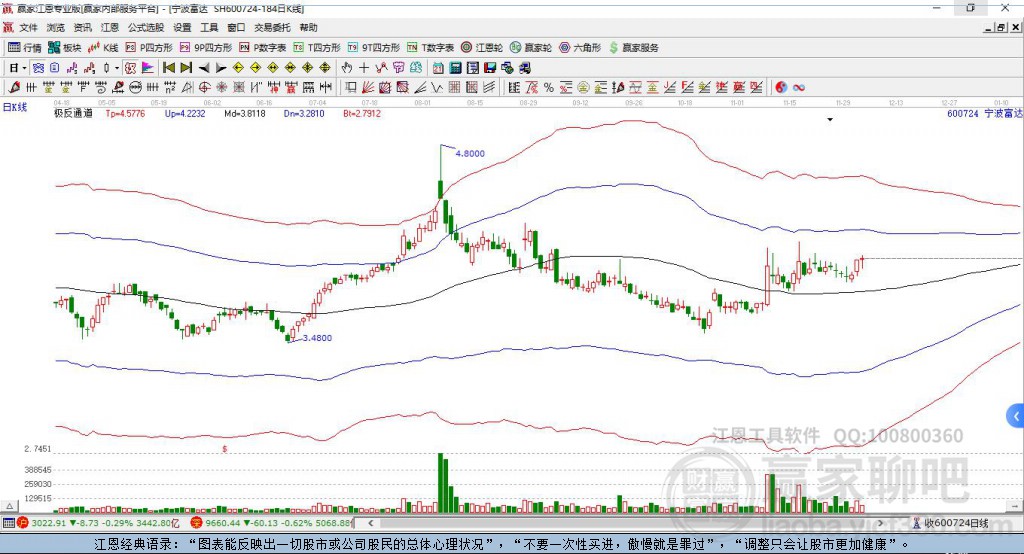Open the calculator icon
This screenshot has width=1024, height=554.
point(455,68)
